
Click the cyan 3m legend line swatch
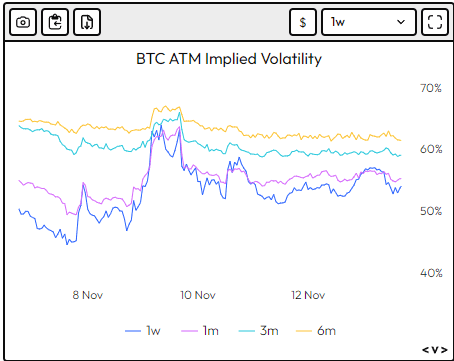[x=247, y=331]
